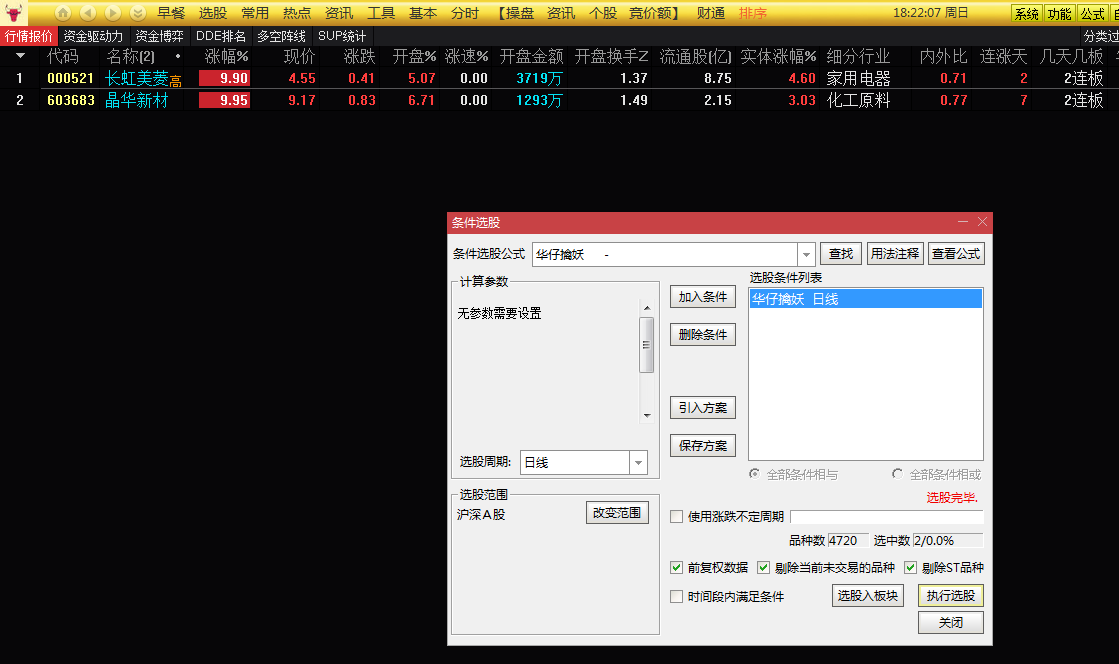
Task: Click the red bull logo icon
Action: (14, 13)
